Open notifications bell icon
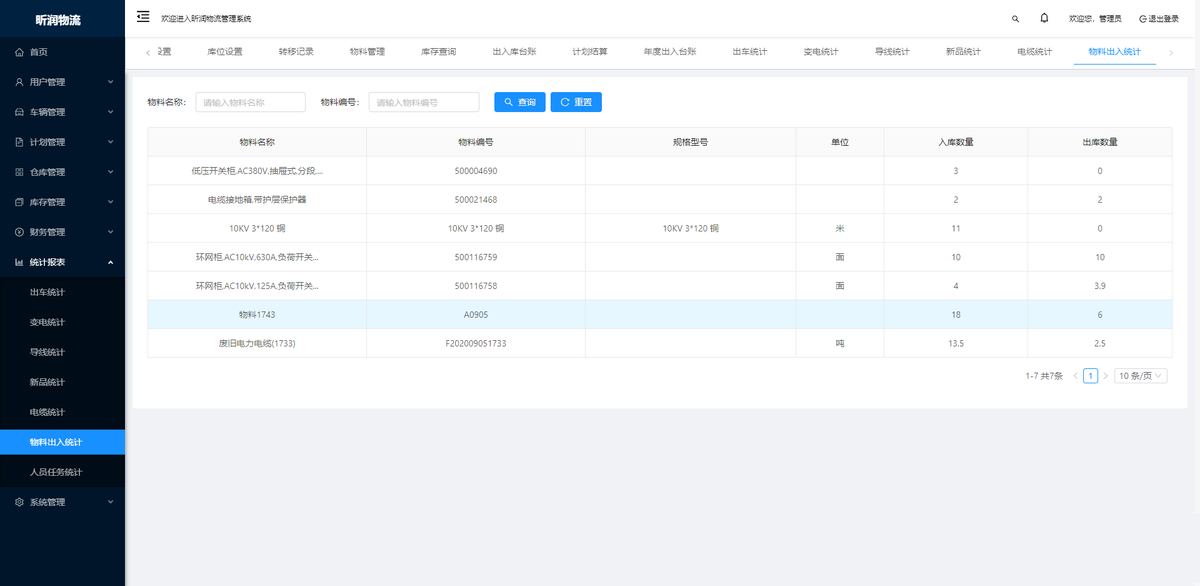1200x586 pixels. tap(1044, 18)
